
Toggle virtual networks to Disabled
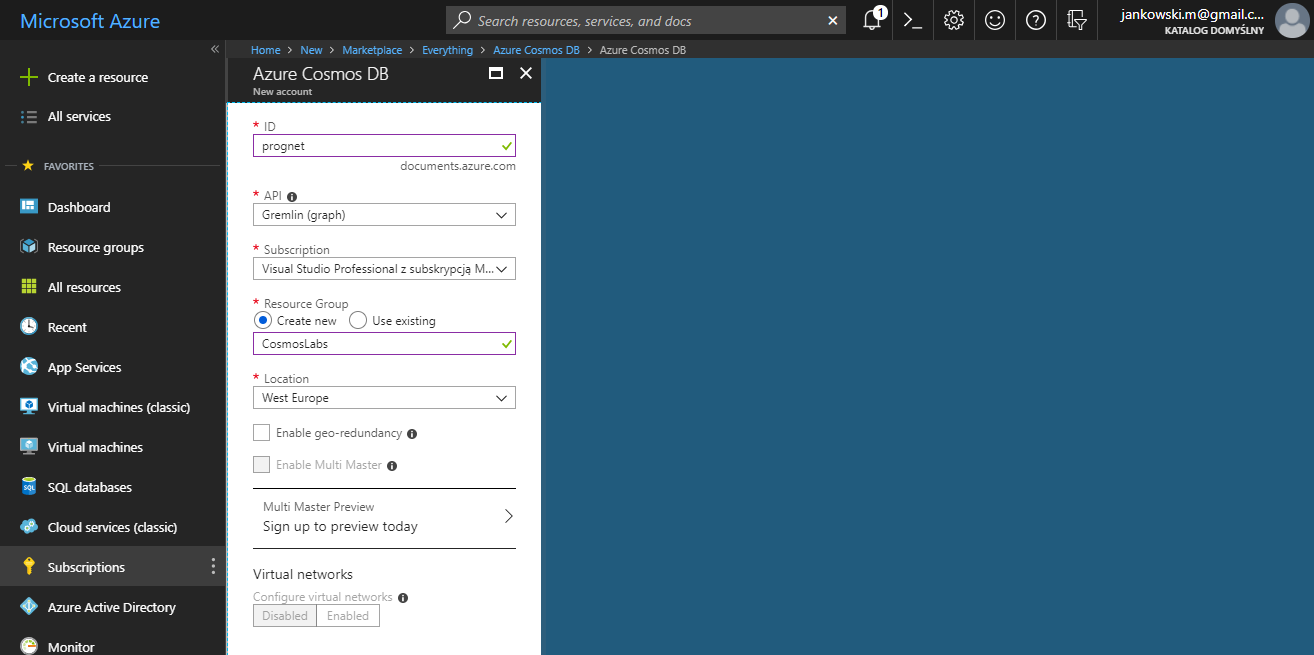point(285,616)
